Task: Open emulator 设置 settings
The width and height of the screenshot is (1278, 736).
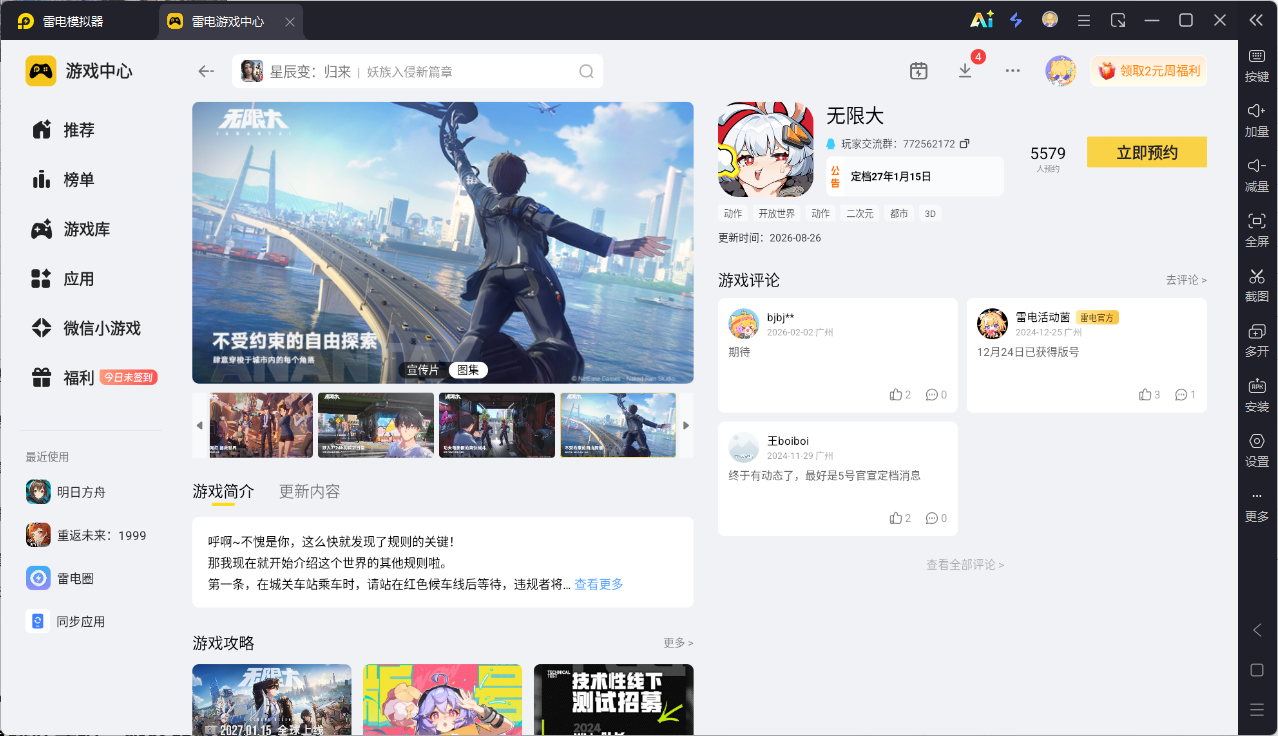Action: pos(1257,450)
